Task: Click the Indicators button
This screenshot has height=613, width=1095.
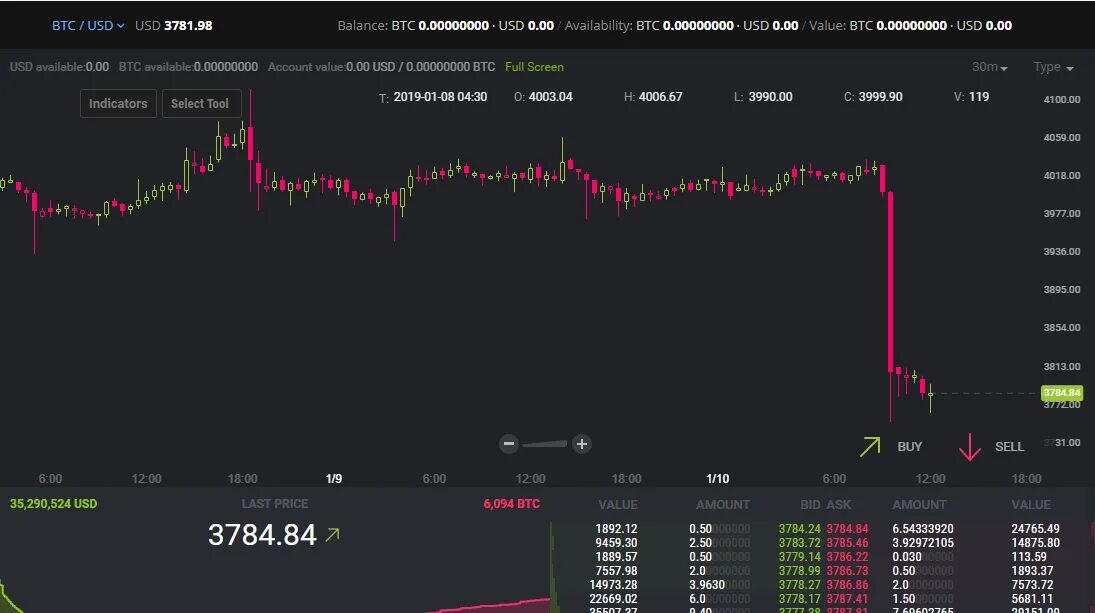Action: click(x=118, y=103)
